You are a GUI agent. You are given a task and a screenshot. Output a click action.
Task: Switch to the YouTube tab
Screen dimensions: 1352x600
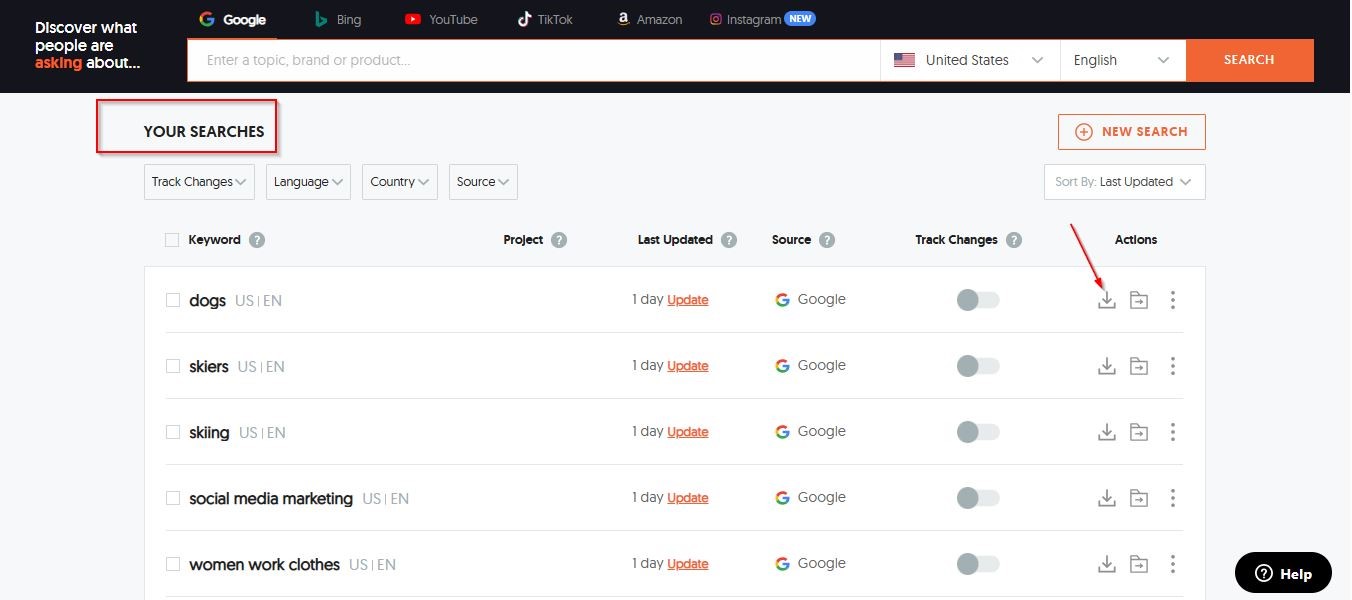tap(441, 19)
